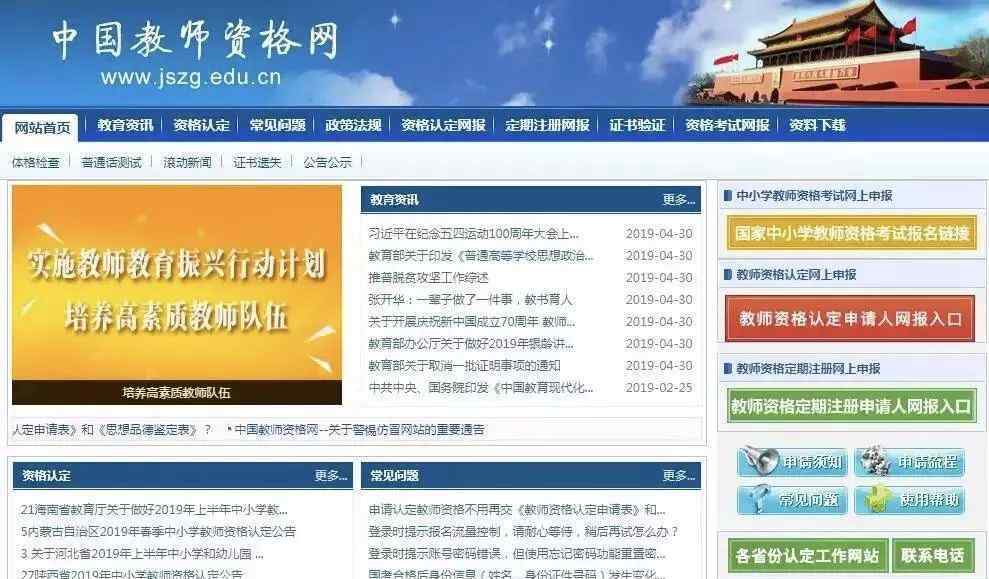Click the 体格检查 sub-navigation link
989x579 pixels.
pos(35,162)
